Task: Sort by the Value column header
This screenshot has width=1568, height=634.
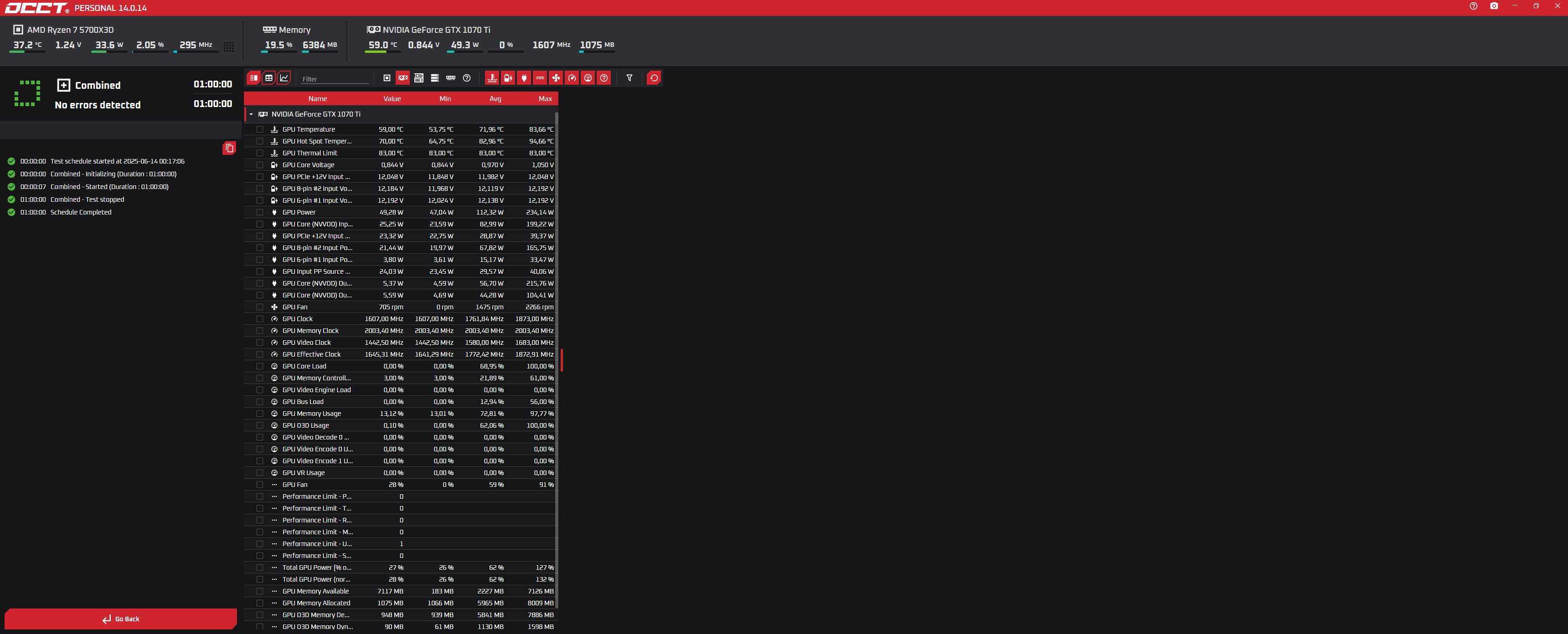Action: [x=392, y=98]
